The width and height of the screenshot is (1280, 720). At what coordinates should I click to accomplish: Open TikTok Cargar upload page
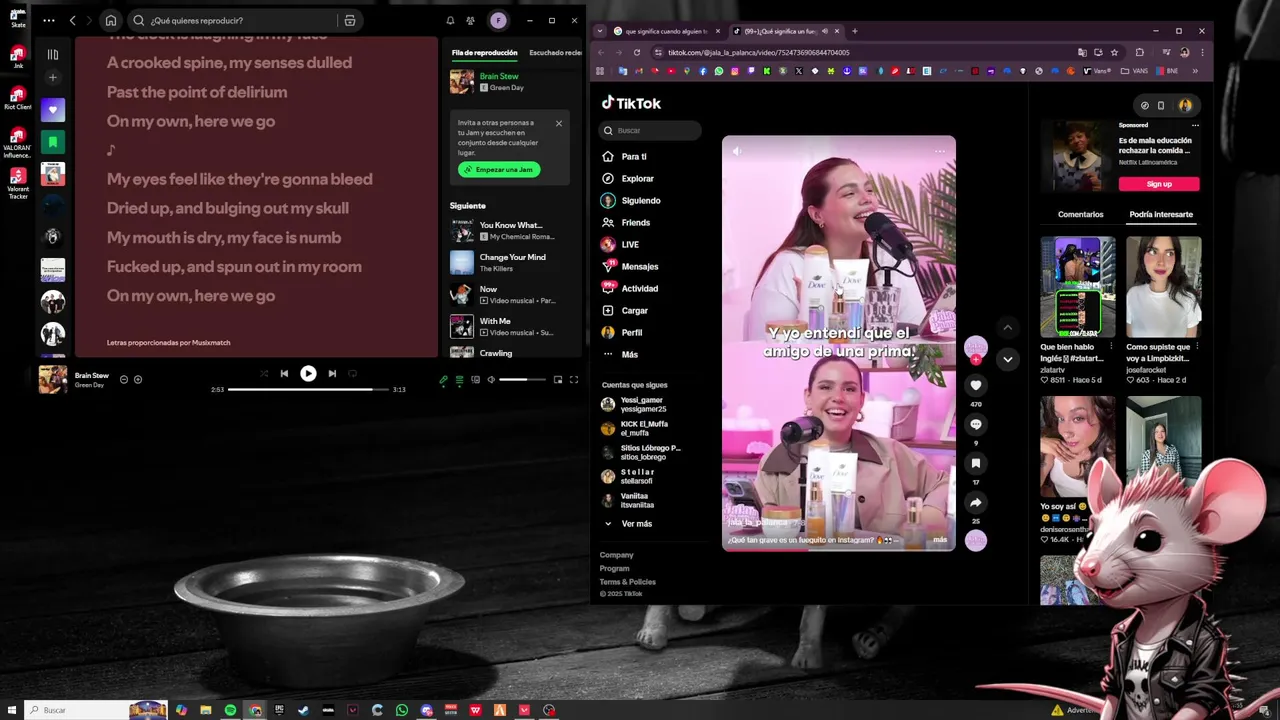pos(634,310)
